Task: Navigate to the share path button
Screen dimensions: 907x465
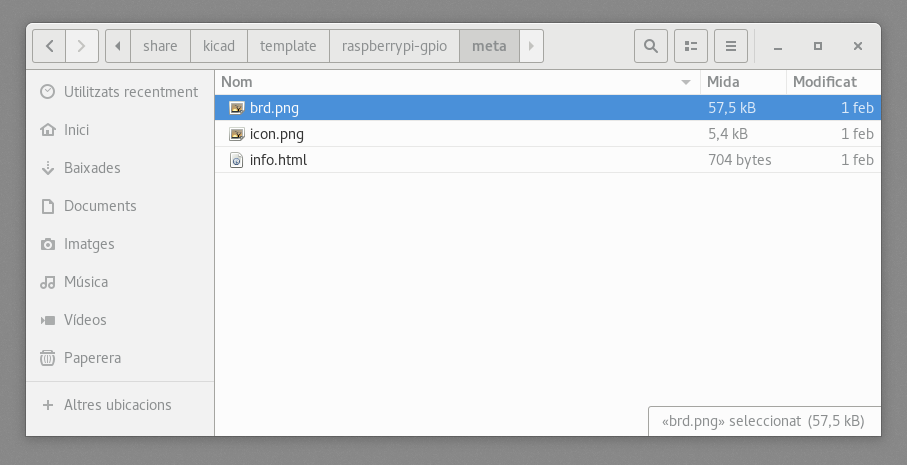Action: [x=160, y=46]
